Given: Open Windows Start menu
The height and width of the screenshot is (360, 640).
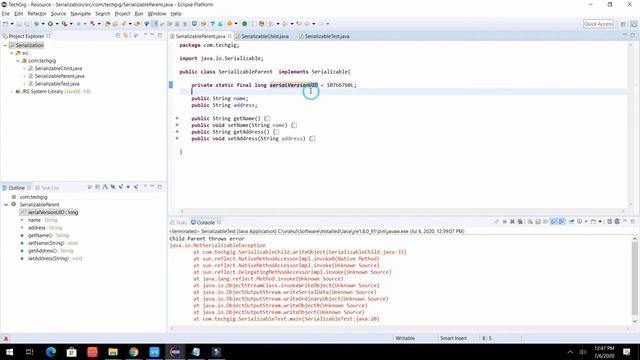Looking at the screenshot, I should 9,351.
